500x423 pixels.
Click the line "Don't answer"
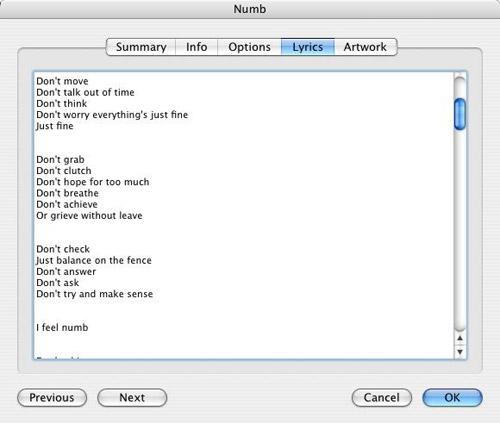point(66,272)
